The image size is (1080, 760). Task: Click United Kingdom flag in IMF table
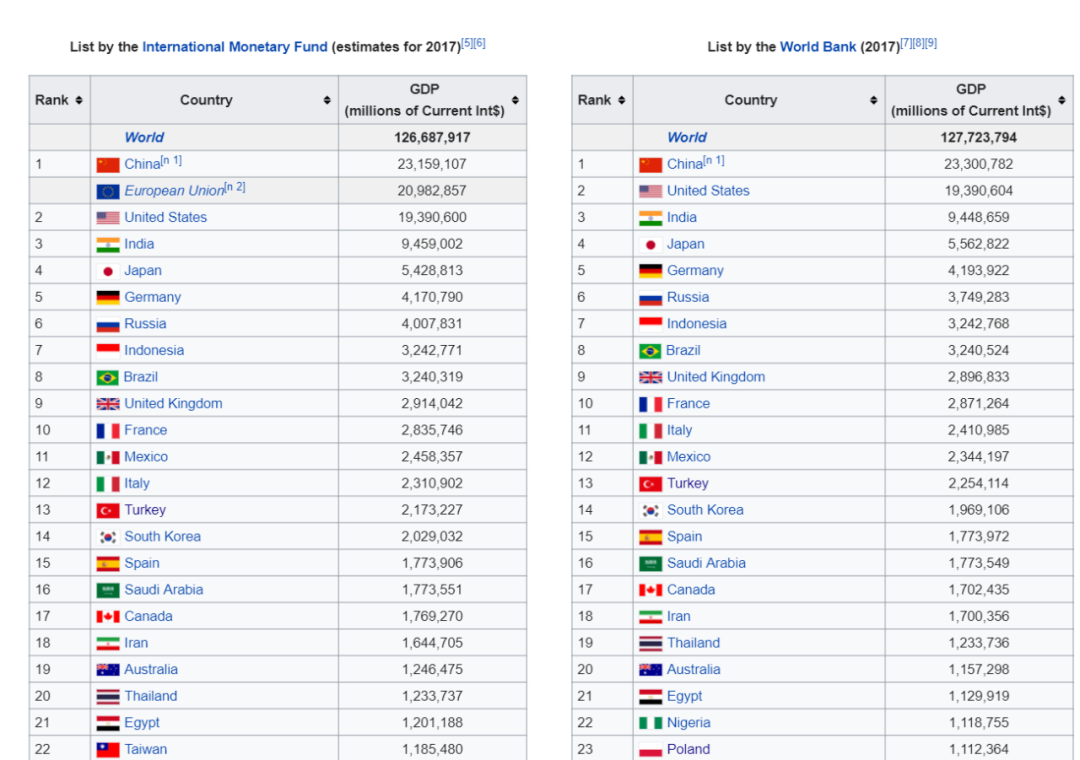point(107,404)
